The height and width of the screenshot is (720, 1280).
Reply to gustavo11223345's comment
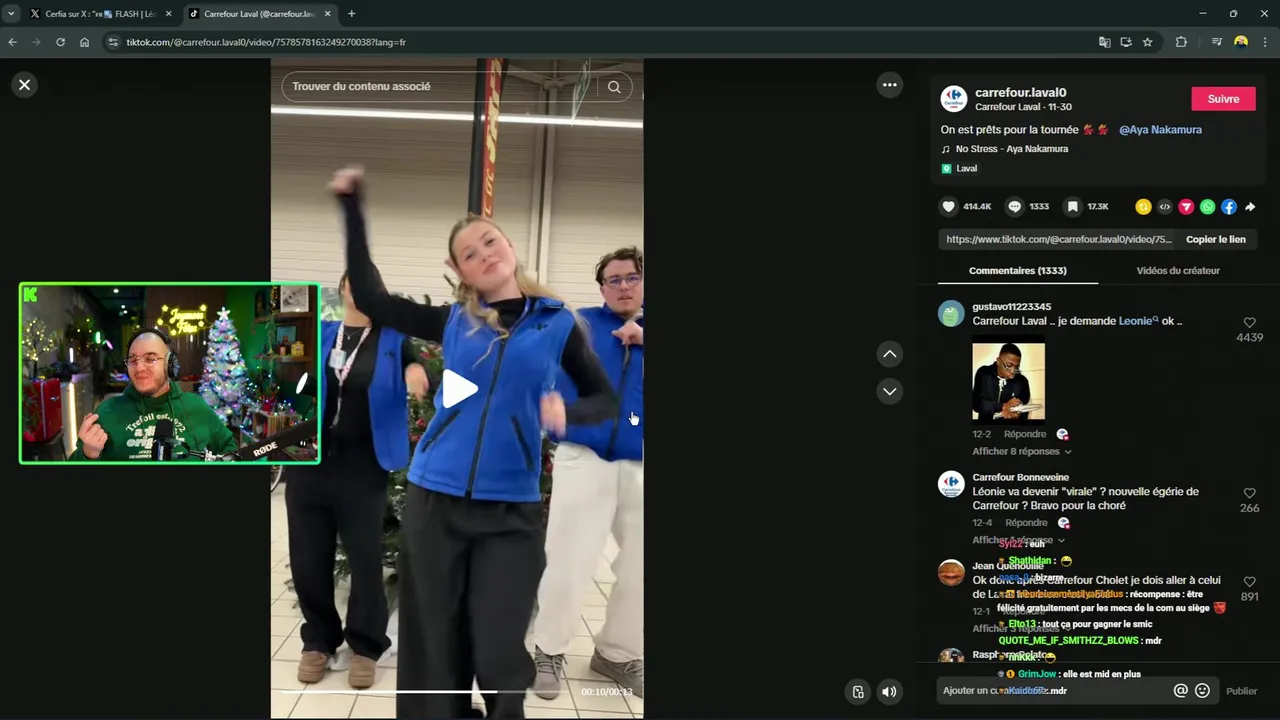tap(1025, 434)
